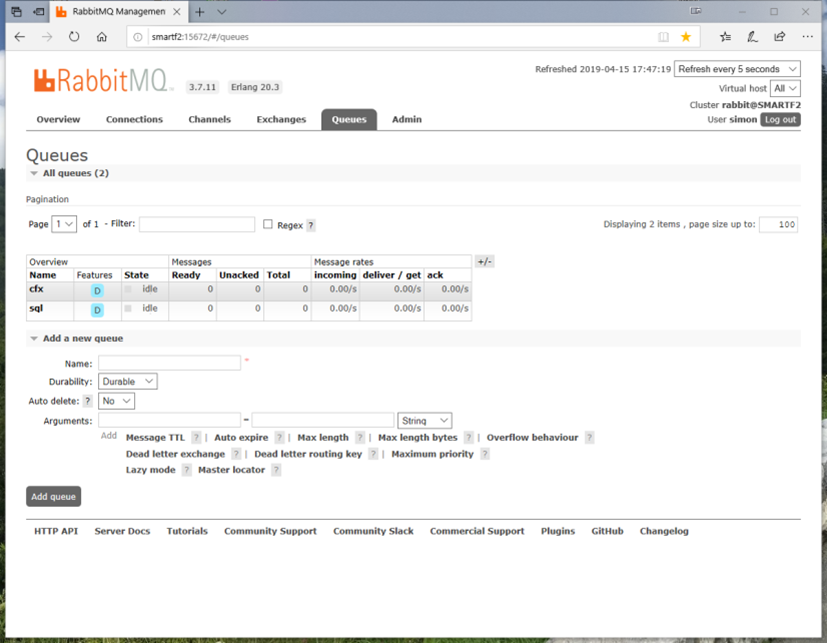Image resolution: width=827 pixels, height=643 pixels.
Task: Switch to the Connections tab
Action: point(134,119)
